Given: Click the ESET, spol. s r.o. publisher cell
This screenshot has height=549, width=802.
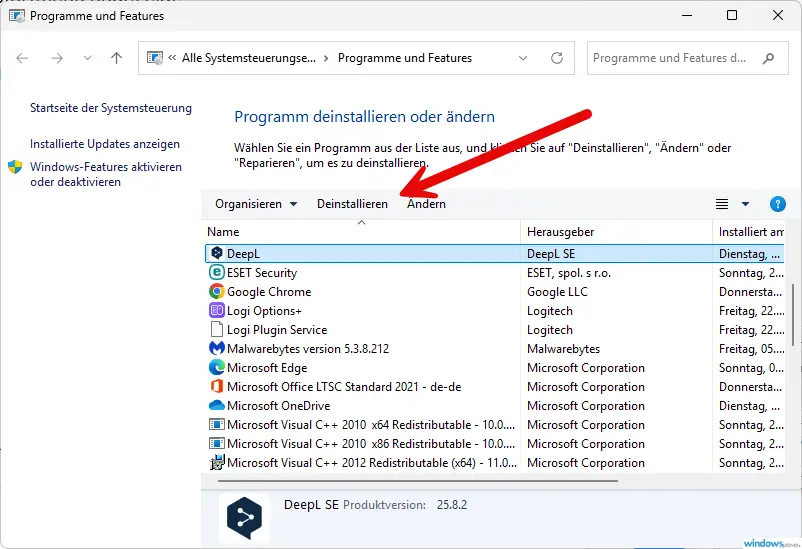Looking at the screenshot, I should (x=569, y=273).
